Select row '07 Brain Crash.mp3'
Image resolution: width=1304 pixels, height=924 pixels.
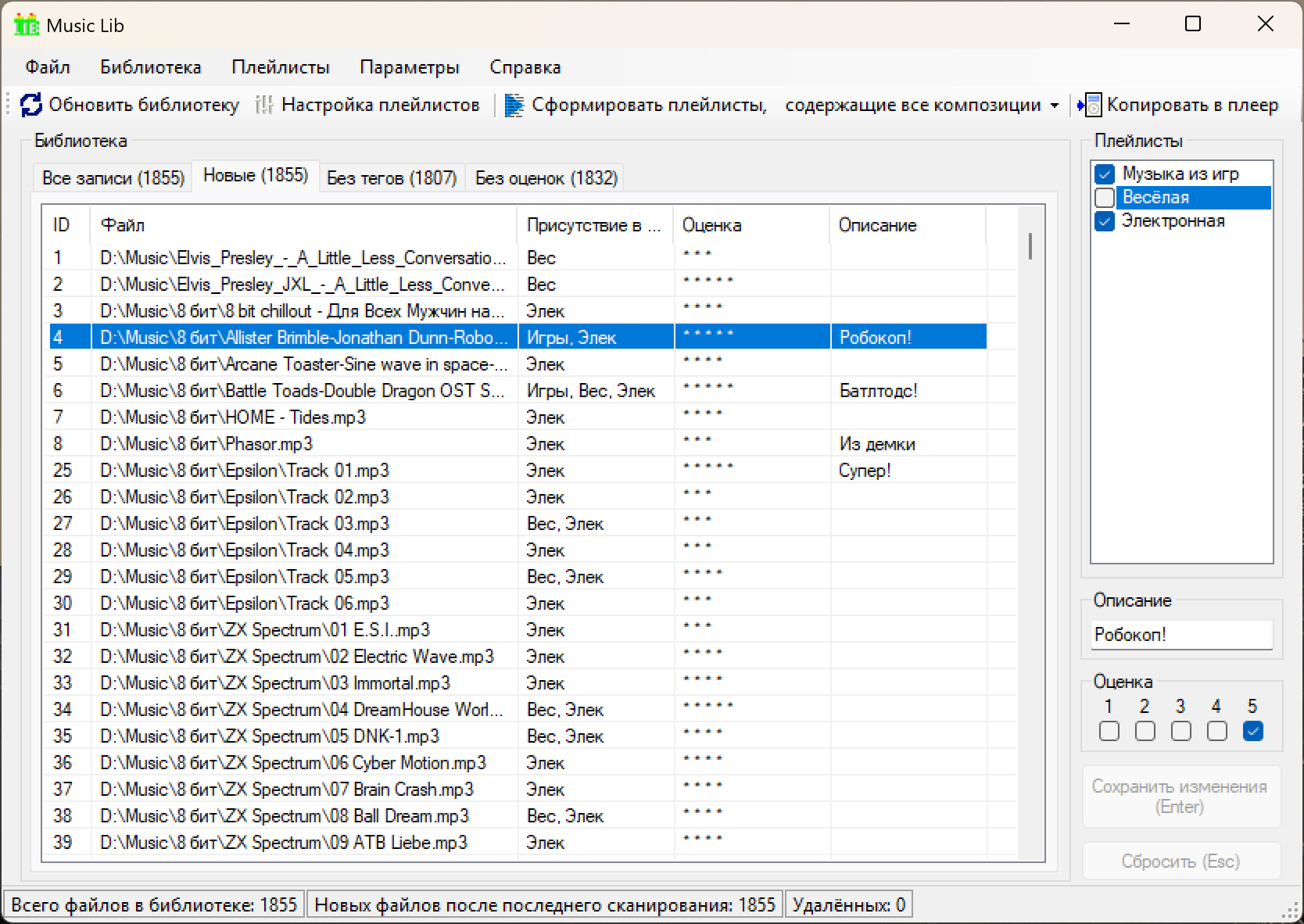[x=518, y=790]
